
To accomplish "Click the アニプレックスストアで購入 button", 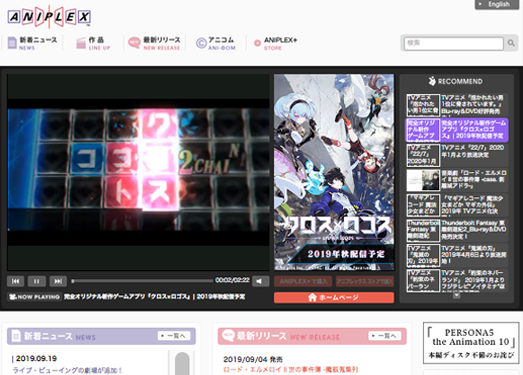I will 365,281.
